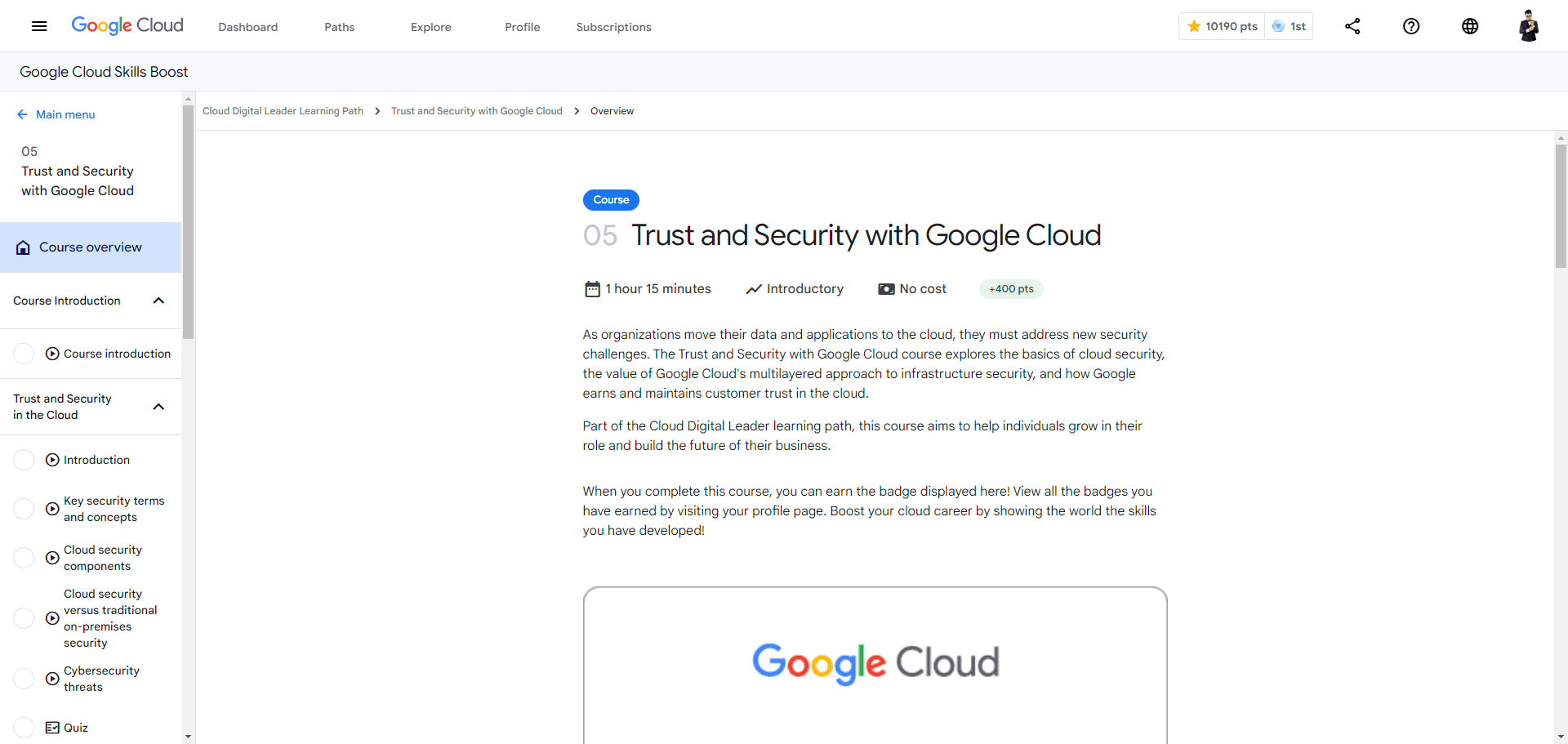Toggle completion circle for Course introduction
This screenshot has height=744, width=1568.
point(24,354)
